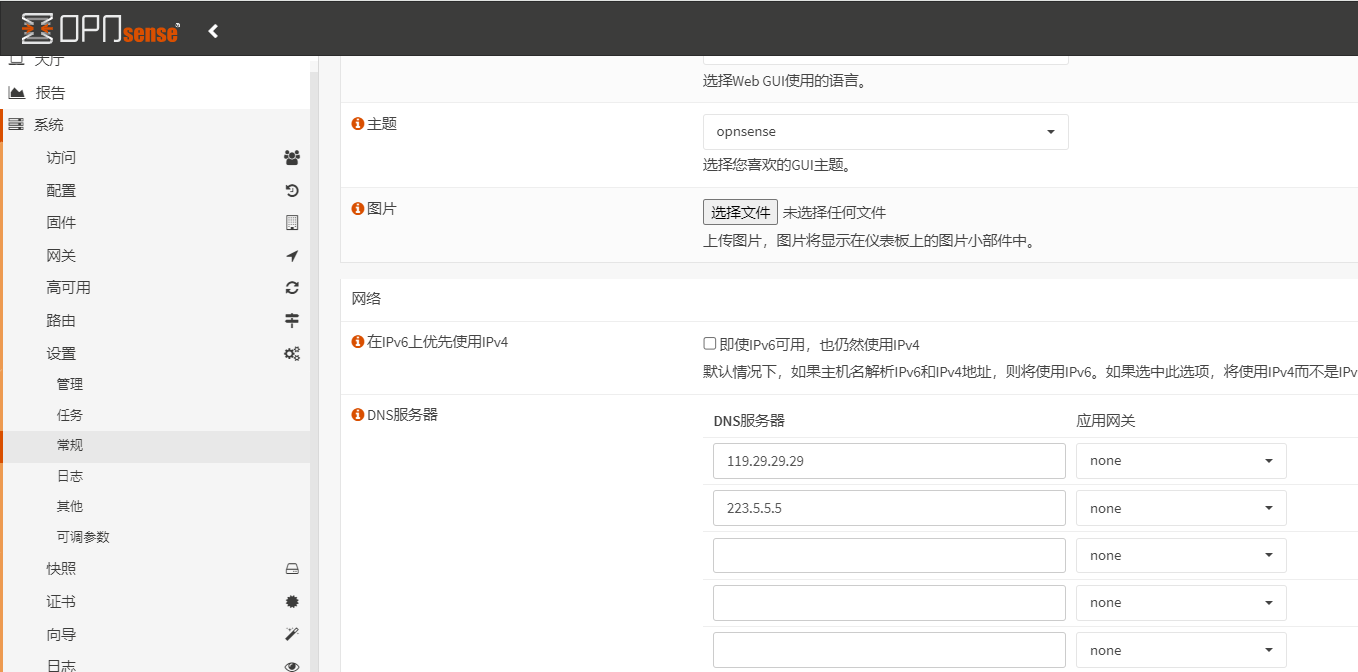Click the users icon beside 访问
This screenshot has width=1358, height=672.
pos(292,157)
